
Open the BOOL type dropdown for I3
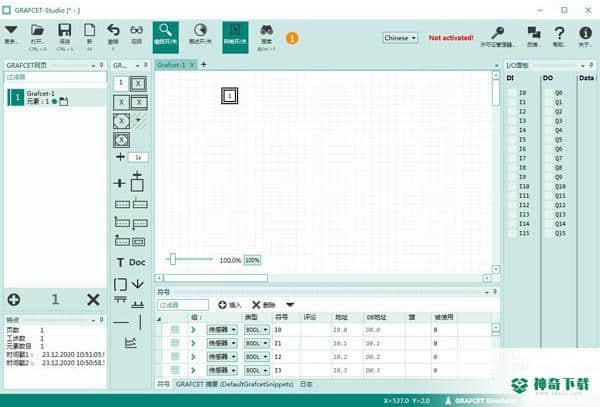pos(256,370)
